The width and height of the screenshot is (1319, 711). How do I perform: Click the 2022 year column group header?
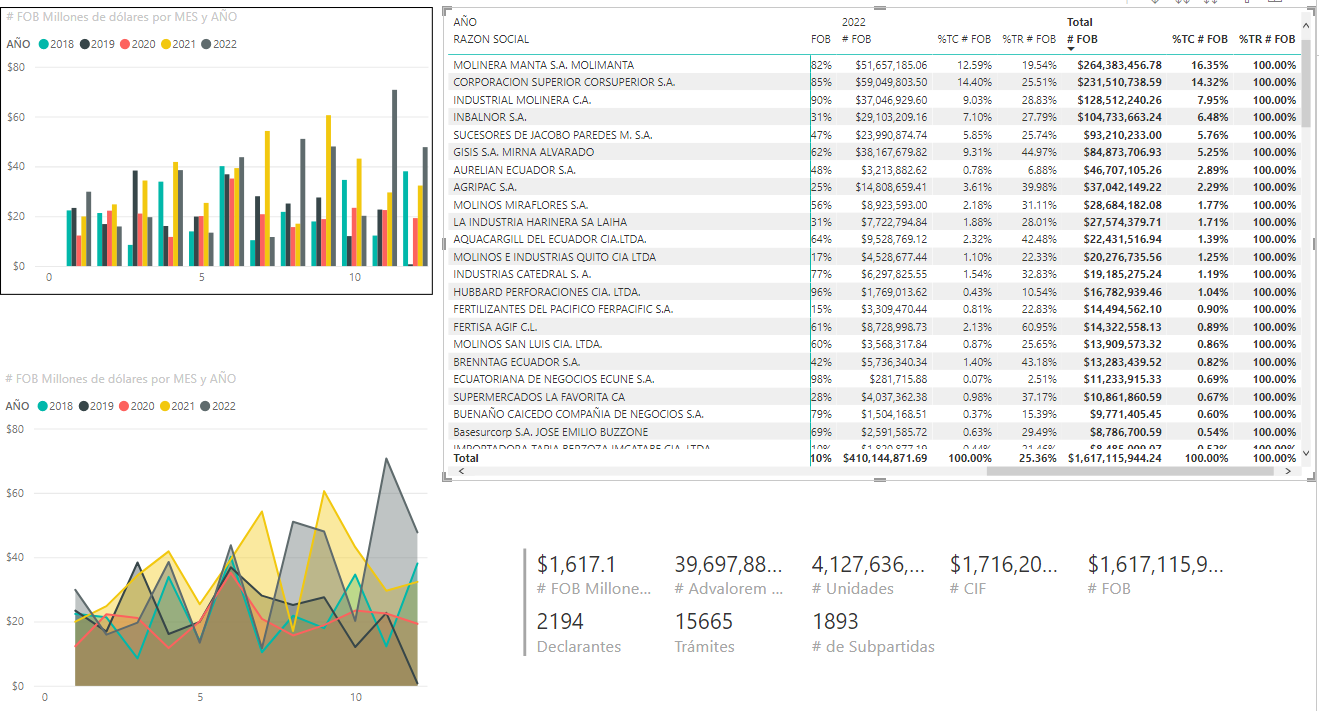pos(854,22)
